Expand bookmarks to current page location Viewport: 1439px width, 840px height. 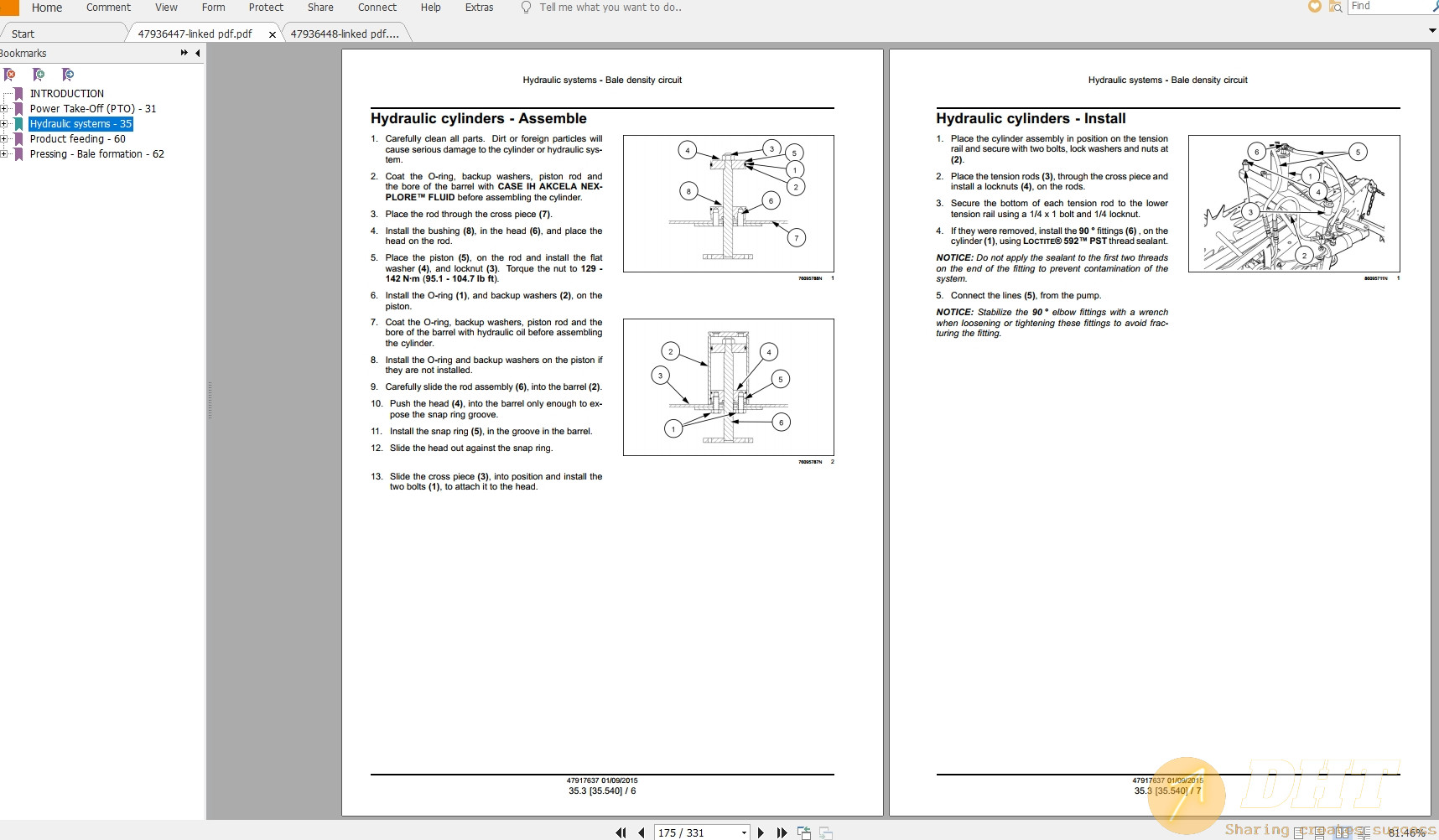67,74
